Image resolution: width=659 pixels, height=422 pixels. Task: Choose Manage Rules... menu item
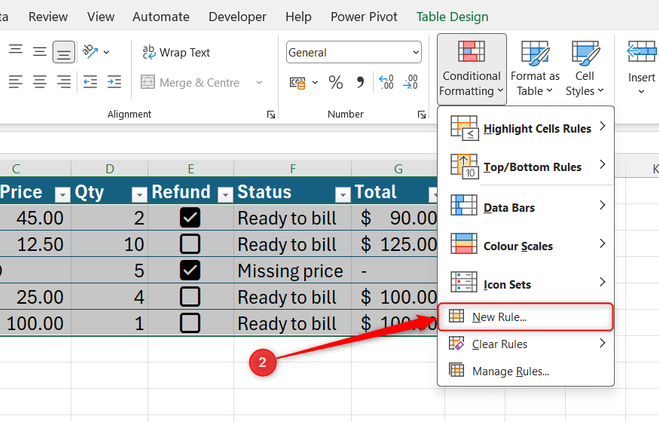[526, 371]
